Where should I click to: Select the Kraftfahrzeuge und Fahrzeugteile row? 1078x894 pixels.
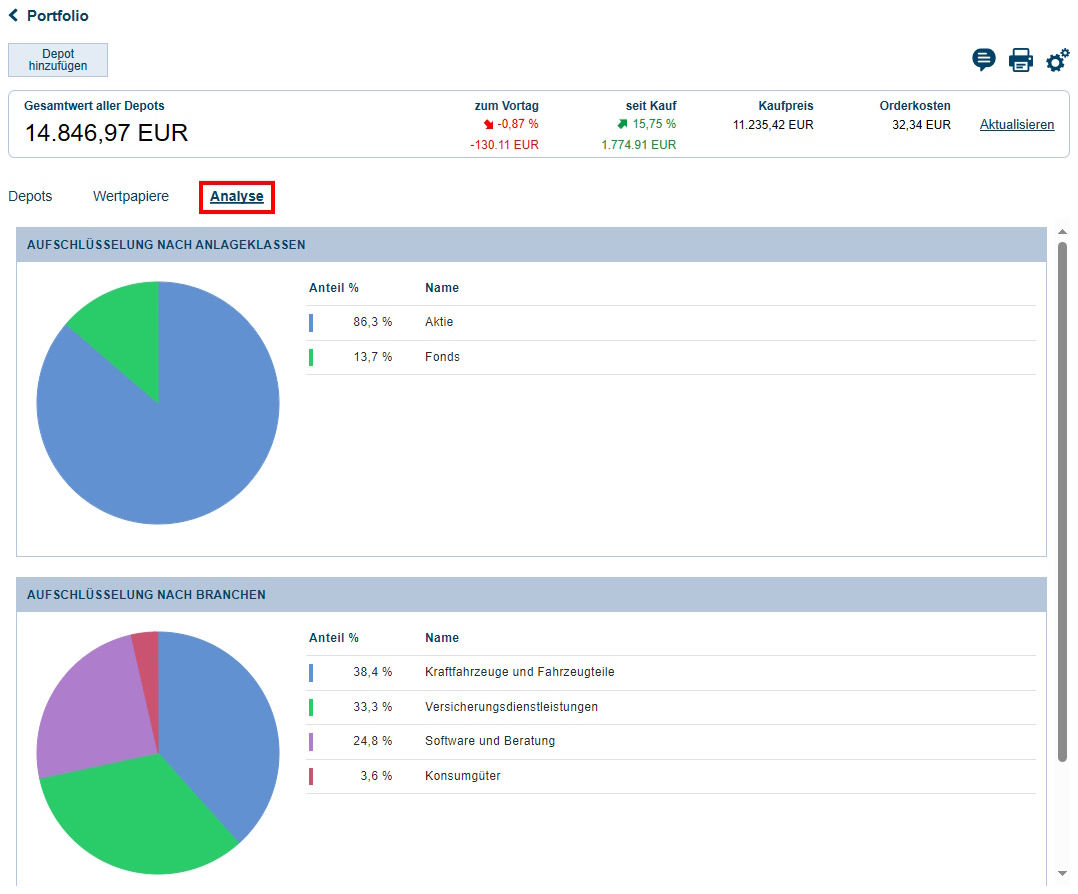(x=519, y=672)
